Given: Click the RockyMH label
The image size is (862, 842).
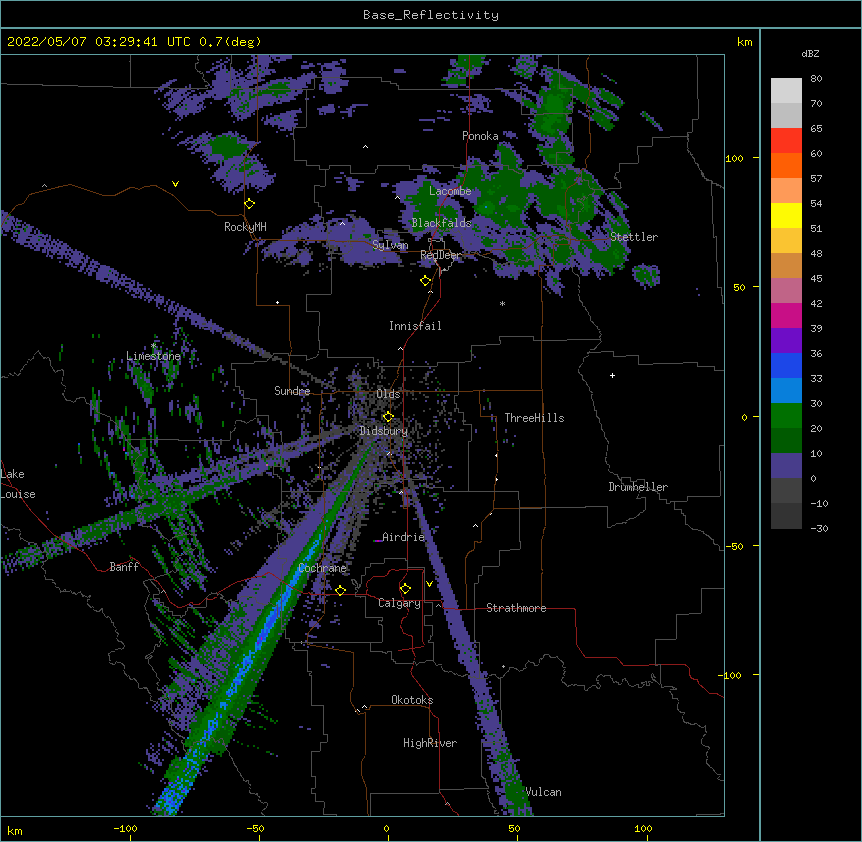Looking at the screenshot, I should coord(245,227).
